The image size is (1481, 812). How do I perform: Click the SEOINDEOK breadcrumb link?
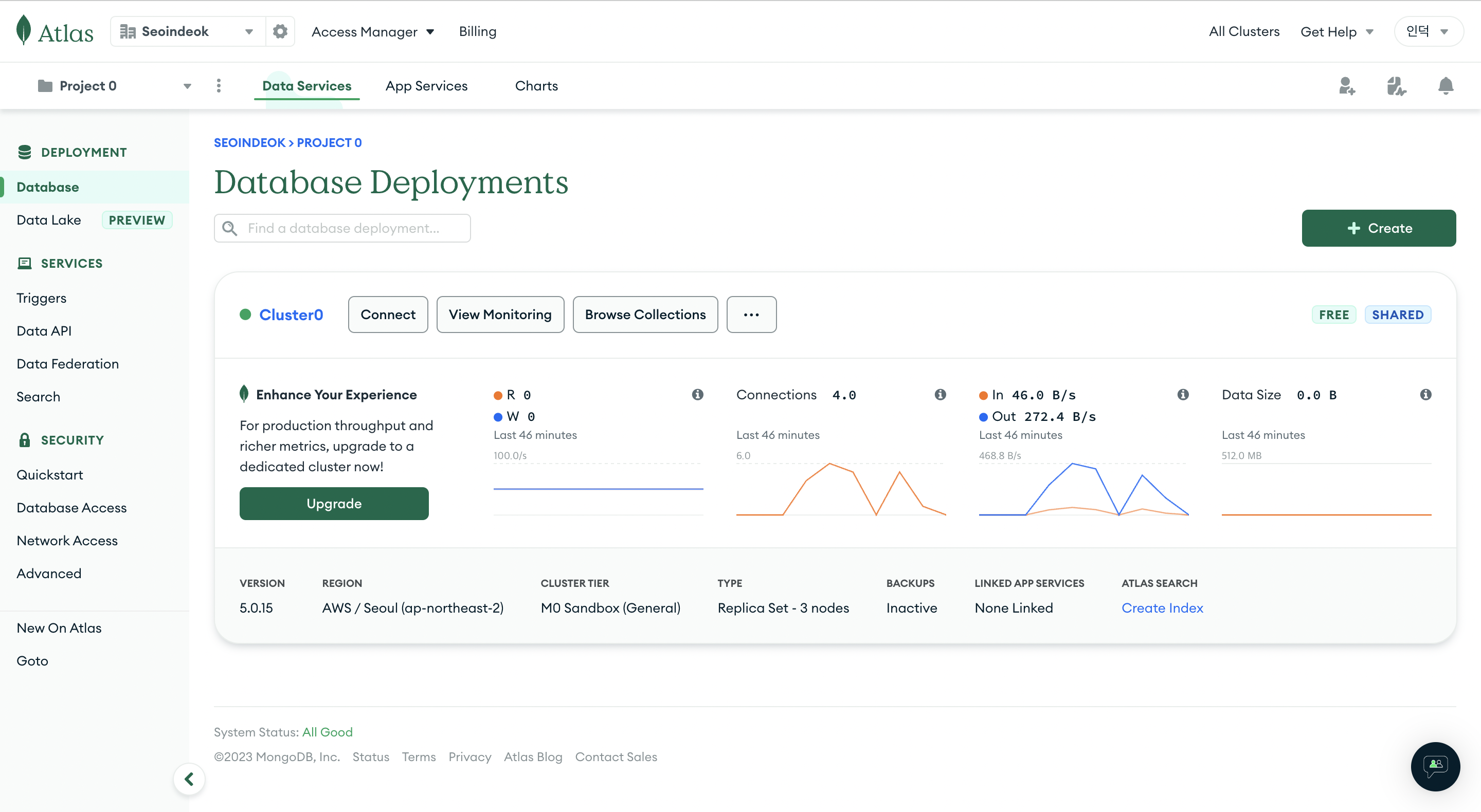point(249,142)
